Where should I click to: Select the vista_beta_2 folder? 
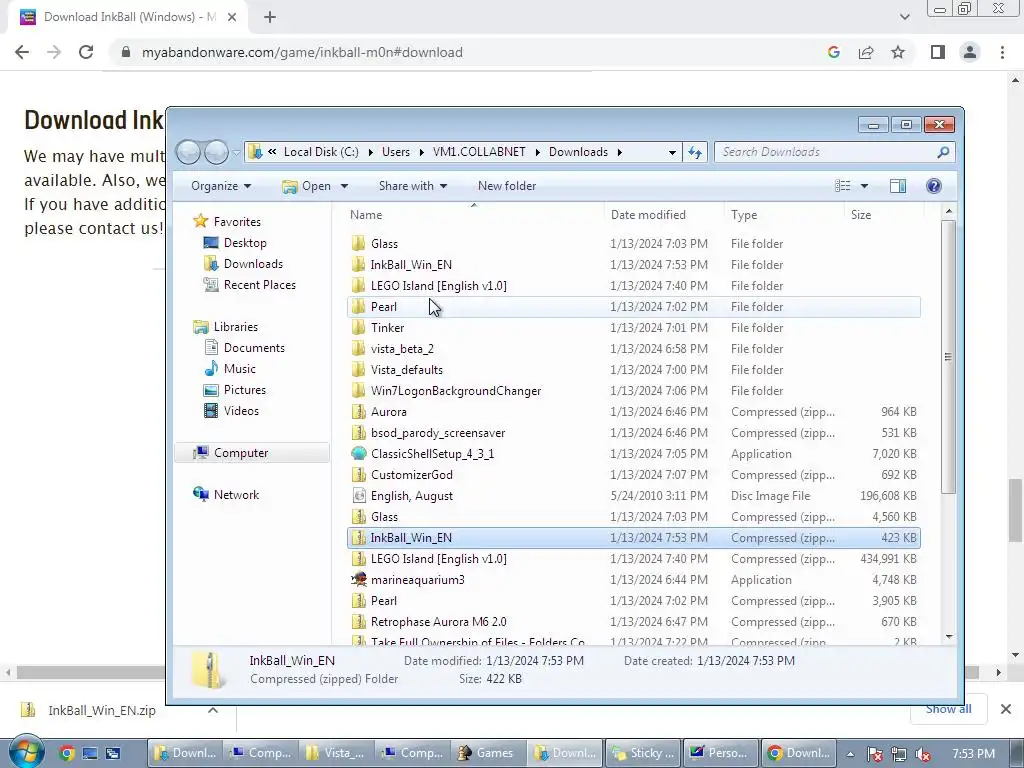click(633, 349)
